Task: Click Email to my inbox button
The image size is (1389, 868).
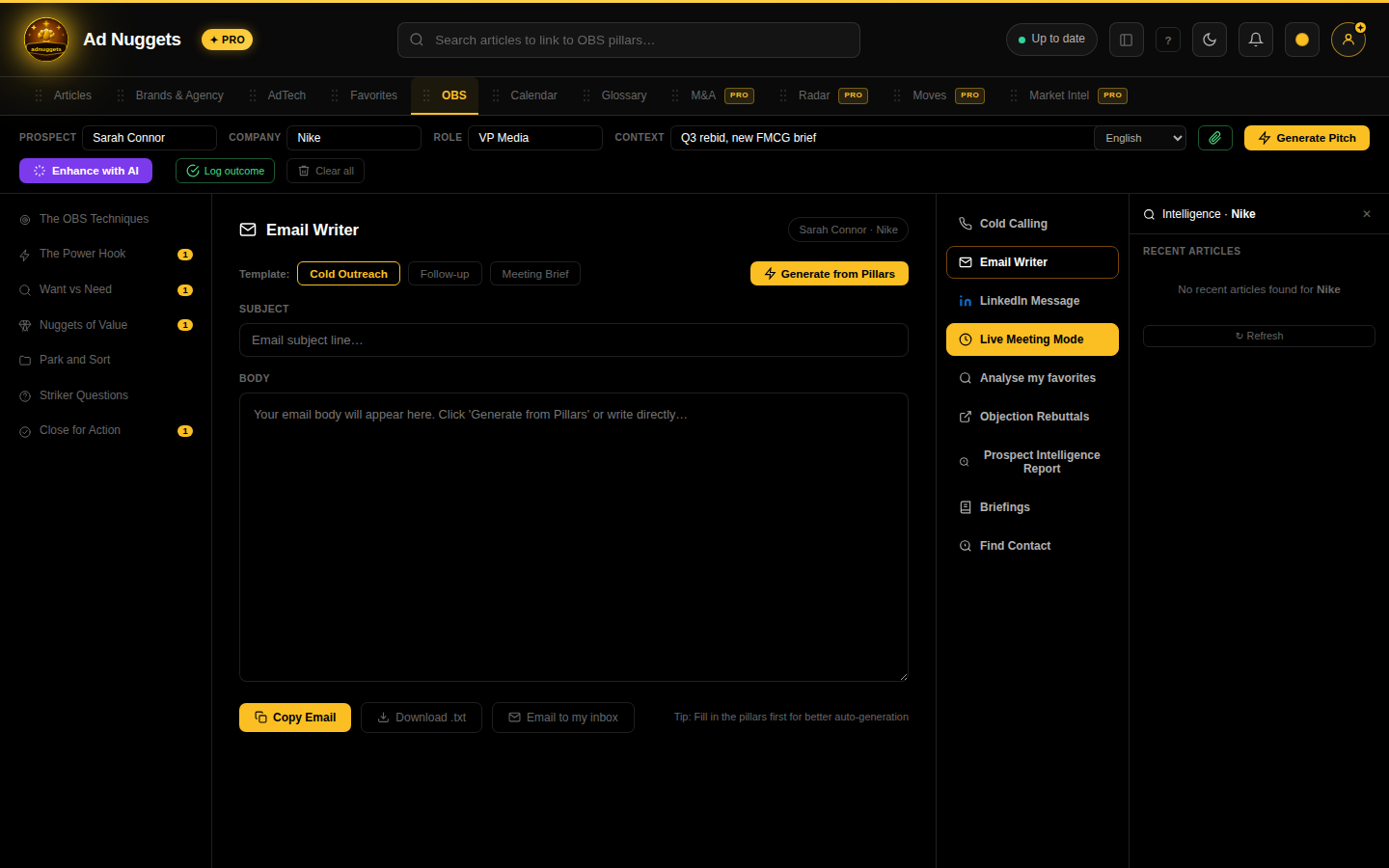Action: pyautogui.click(x=563, y=718)
